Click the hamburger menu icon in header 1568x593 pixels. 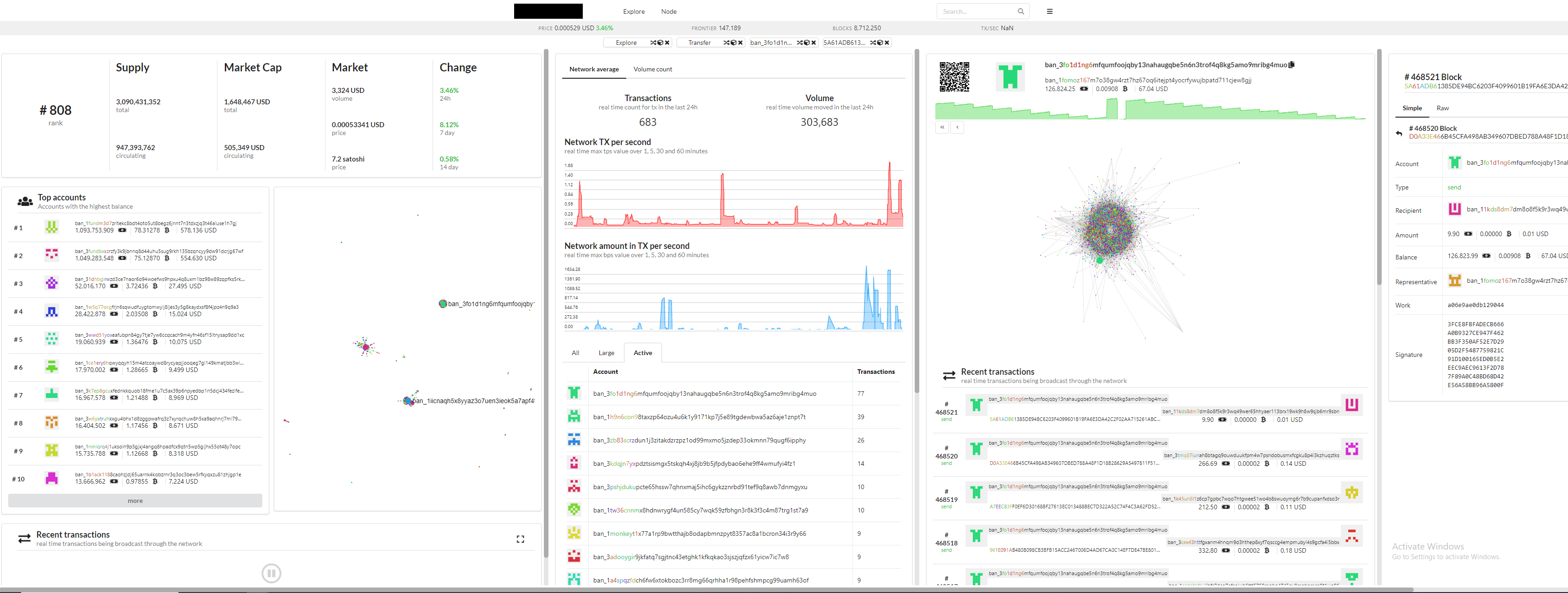tap(1049, 11)
